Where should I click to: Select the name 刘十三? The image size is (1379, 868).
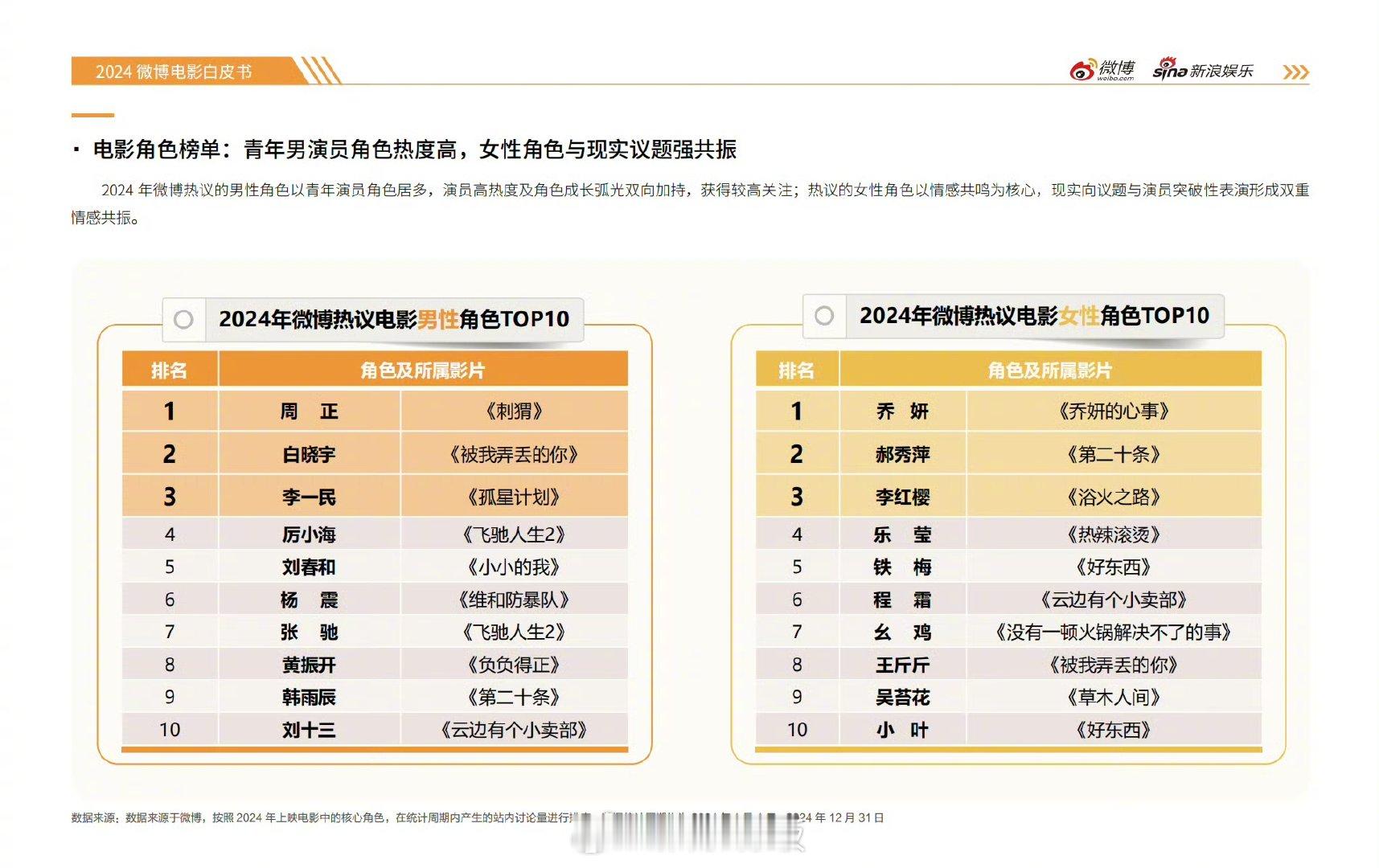[x=309, y=731]
